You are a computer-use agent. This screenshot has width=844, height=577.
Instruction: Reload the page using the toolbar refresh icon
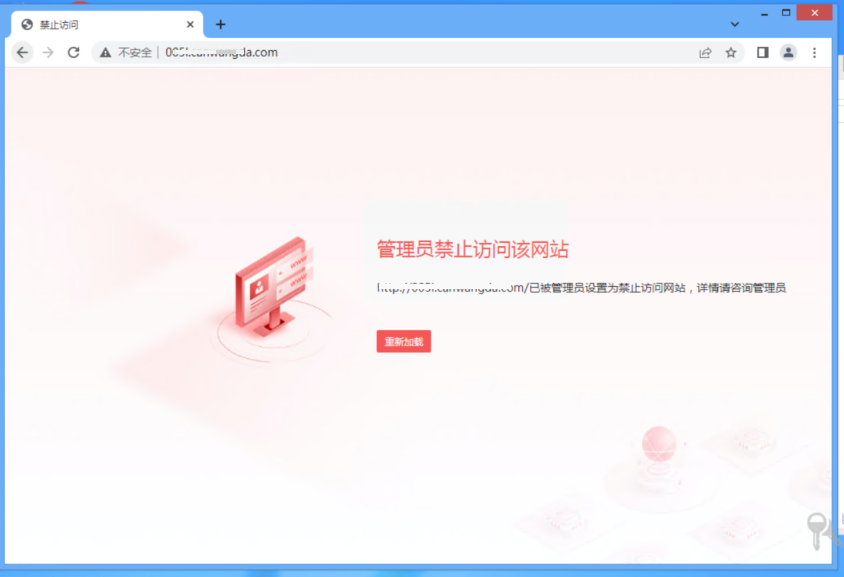[73, 52]
